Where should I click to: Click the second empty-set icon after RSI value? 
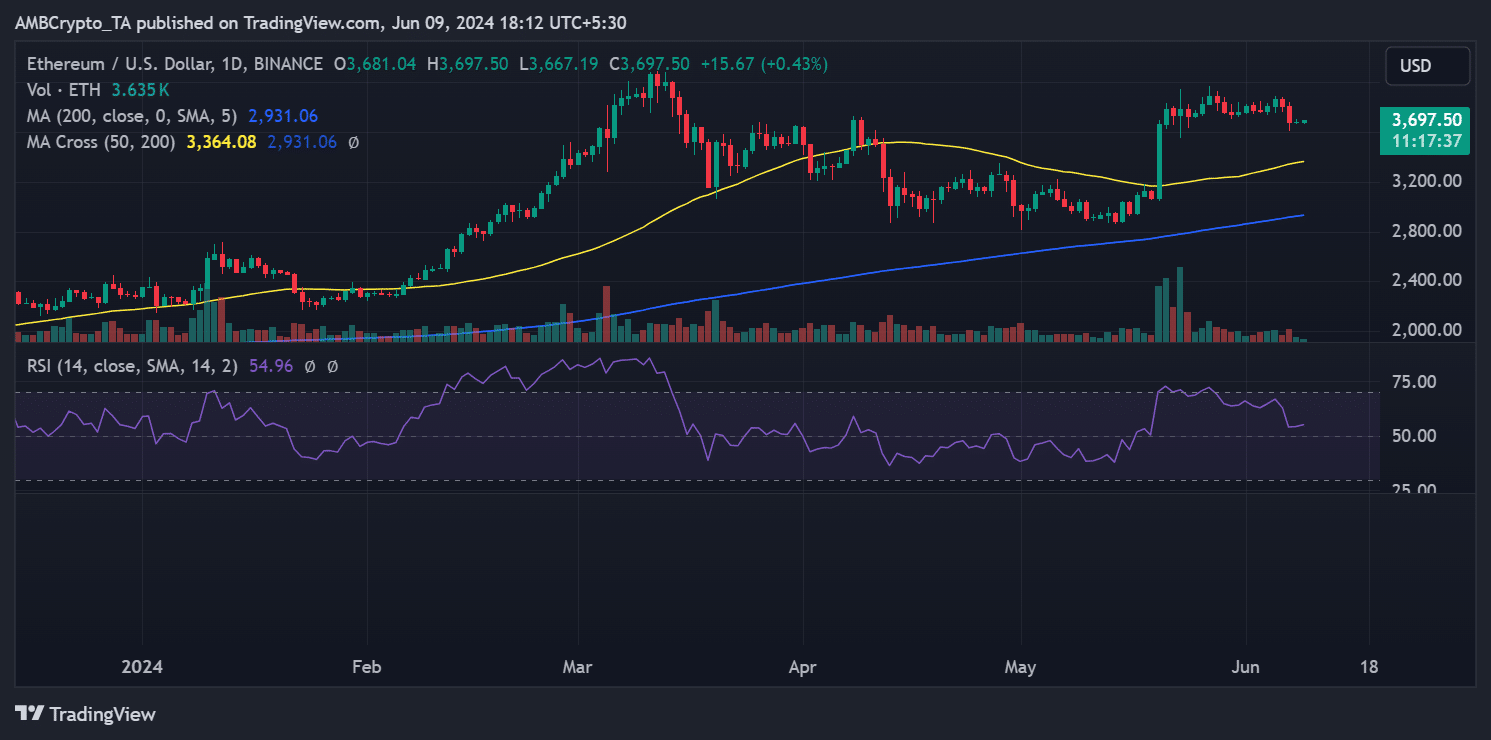(333, 366)
